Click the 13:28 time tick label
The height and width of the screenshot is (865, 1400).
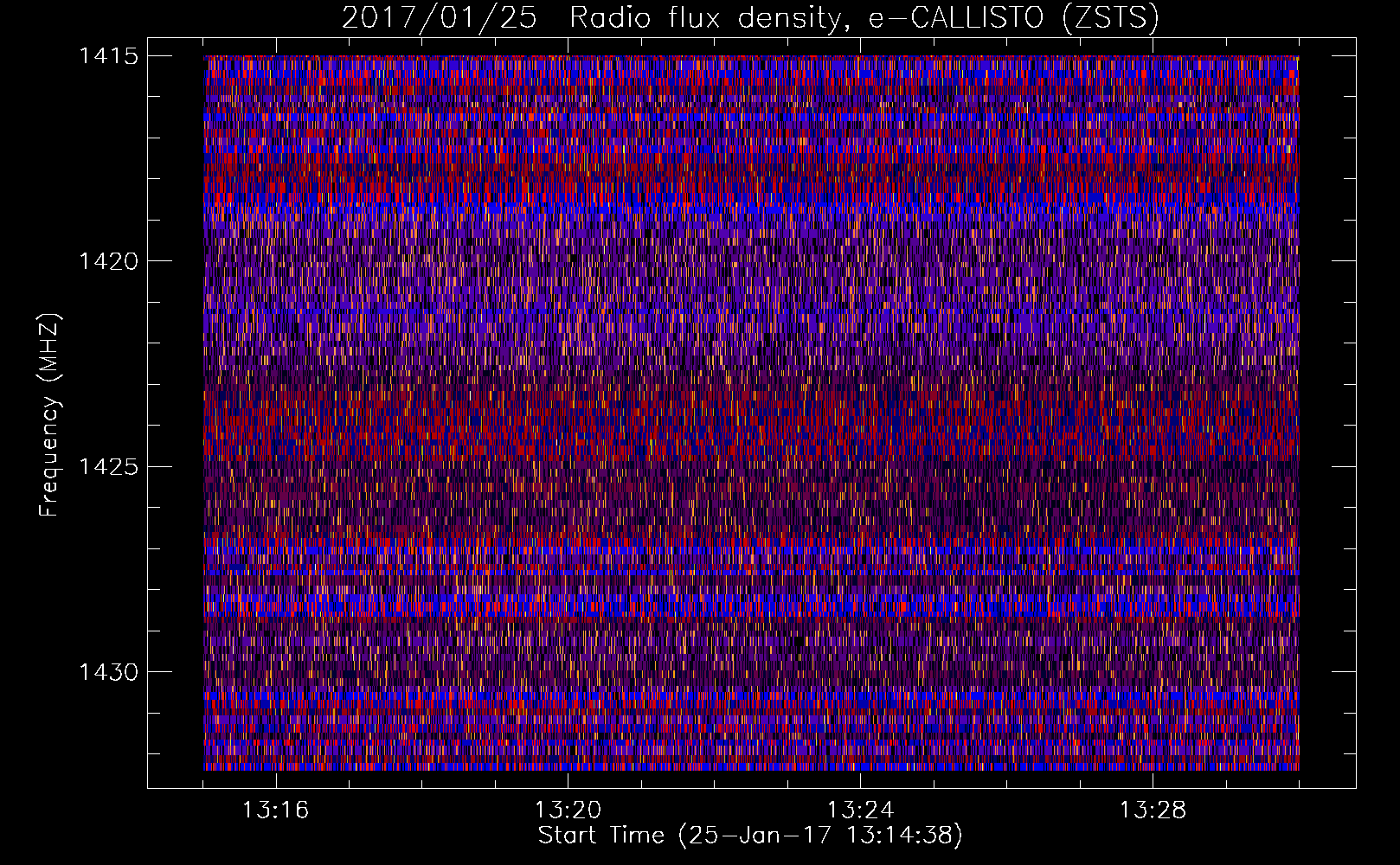coord(1153,811)
